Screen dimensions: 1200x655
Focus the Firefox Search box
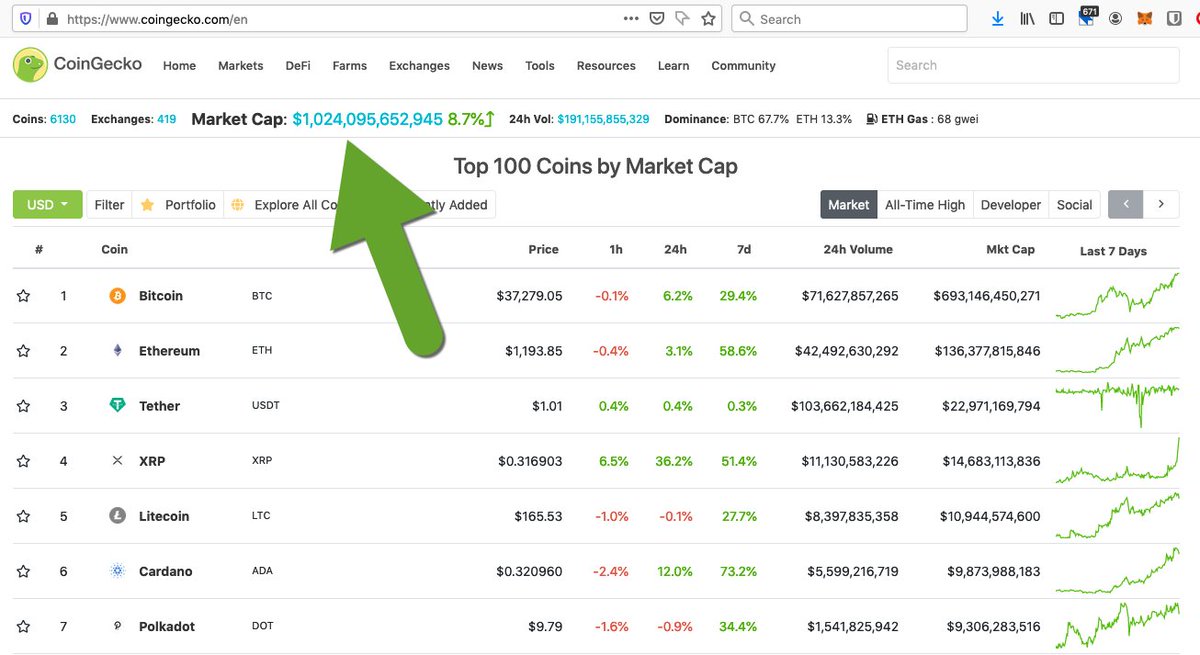point(849,19)
